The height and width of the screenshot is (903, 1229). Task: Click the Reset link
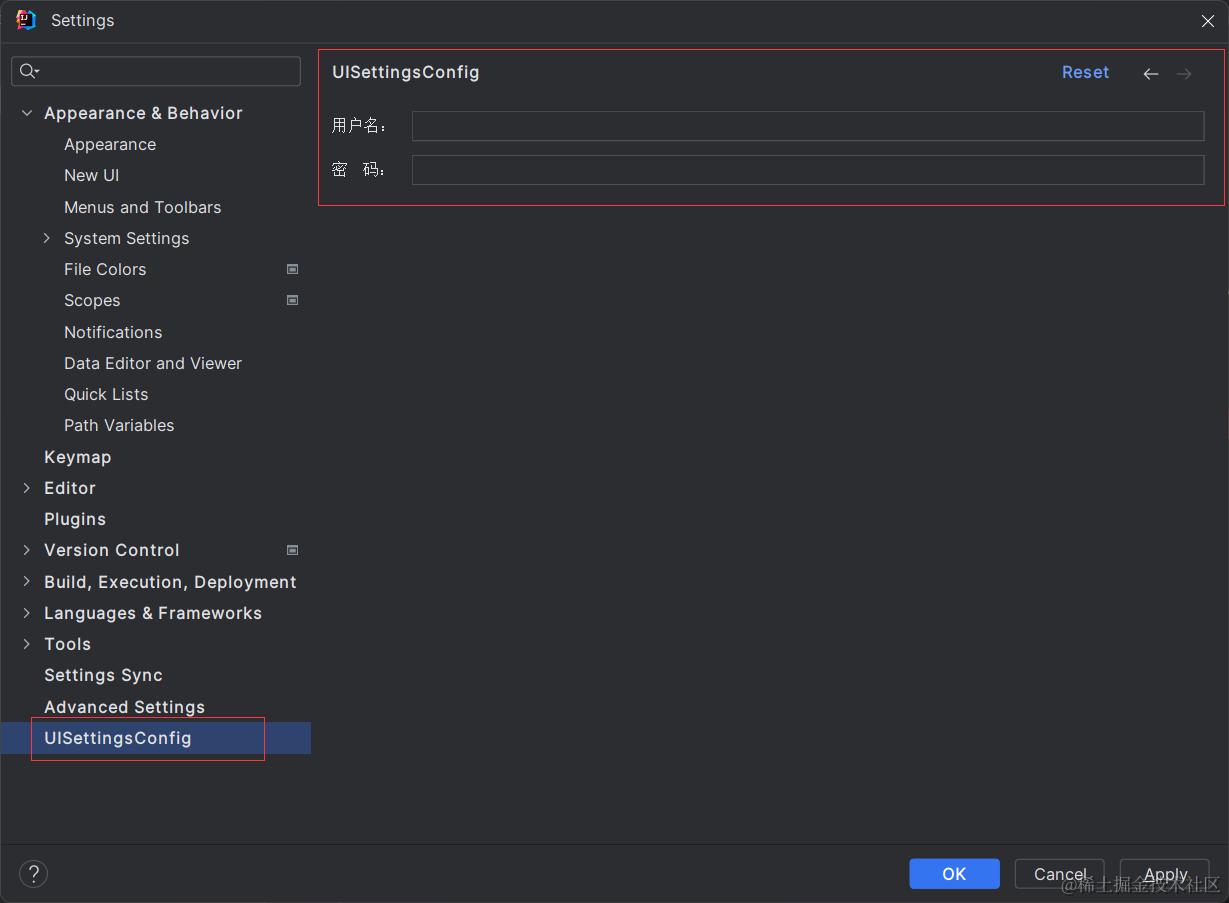pyautogui.click(x=1085, y=72)
